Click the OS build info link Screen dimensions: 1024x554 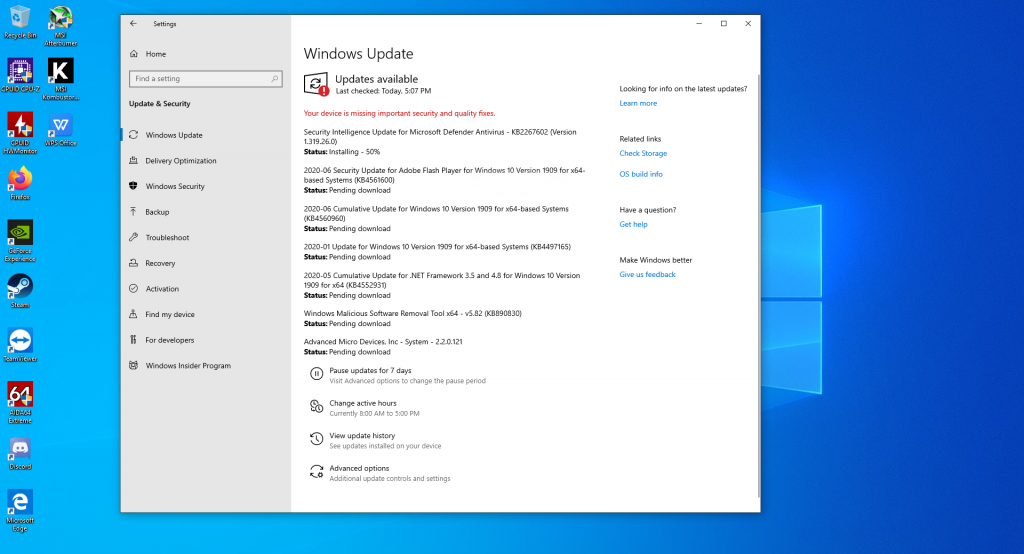tap(640, 174)
